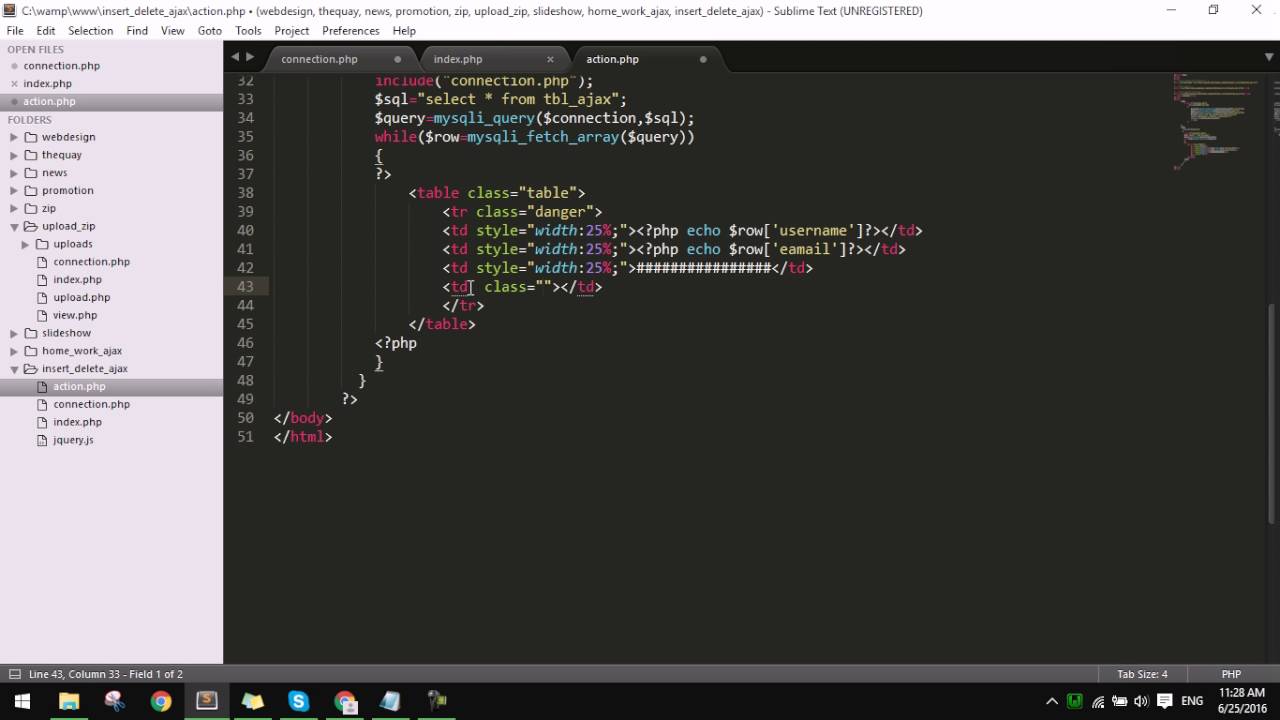Close the index.php tab with its X
The height and width of the screenshot is (720, 1280).
click(550, 59)
